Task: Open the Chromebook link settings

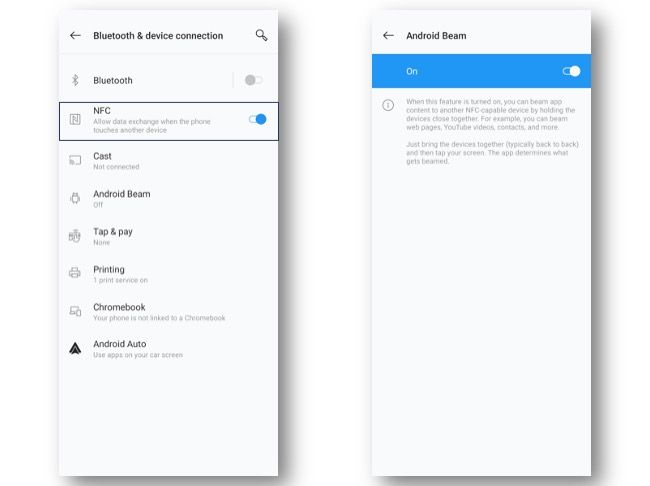Action: click(x=169, y=312)
